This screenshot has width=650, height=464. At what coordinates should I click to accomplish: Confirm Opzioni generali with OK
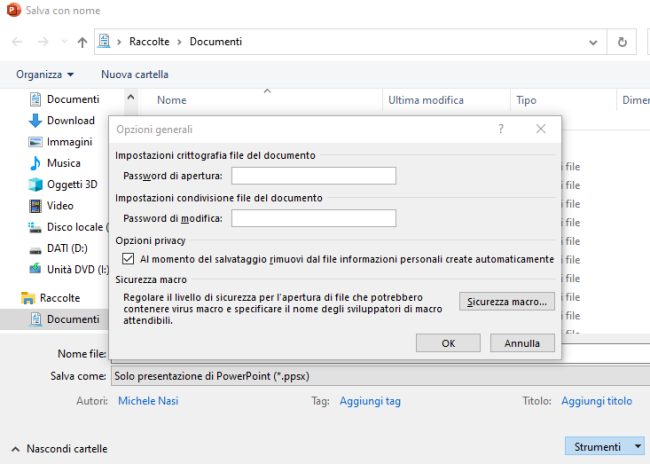point(448,343)
